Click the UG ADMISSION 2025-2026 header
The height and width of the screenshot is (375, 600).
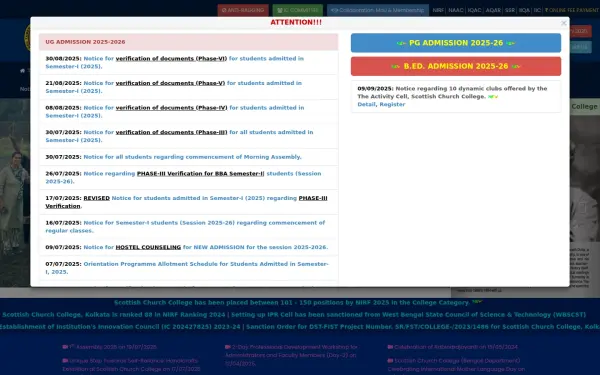pyautogui.click(x=188, y=42)
